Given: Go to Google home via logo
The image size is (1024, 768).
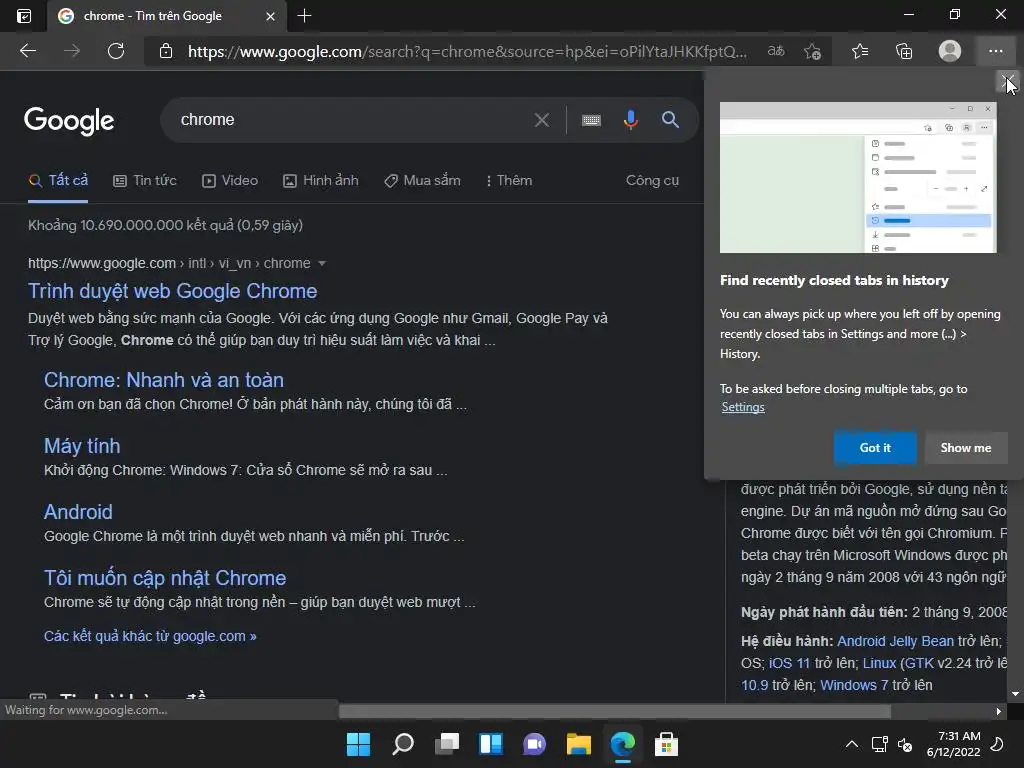Looking at the screenshot, I should point(69,121).
